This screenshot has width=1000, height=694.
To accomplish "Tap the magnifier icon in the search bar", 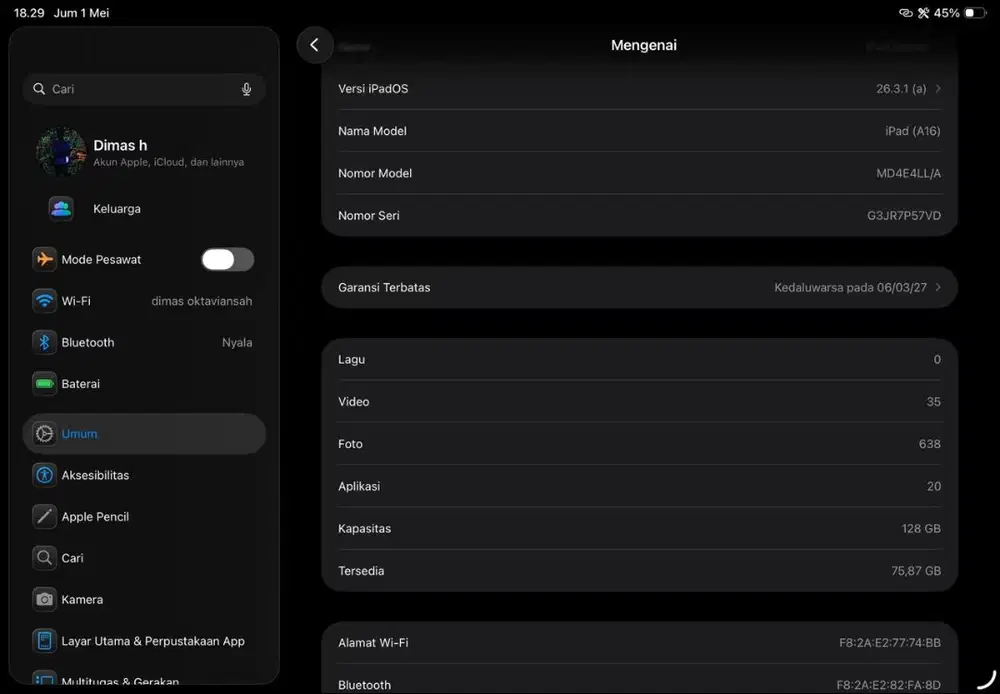I will (x=39, y=89).
